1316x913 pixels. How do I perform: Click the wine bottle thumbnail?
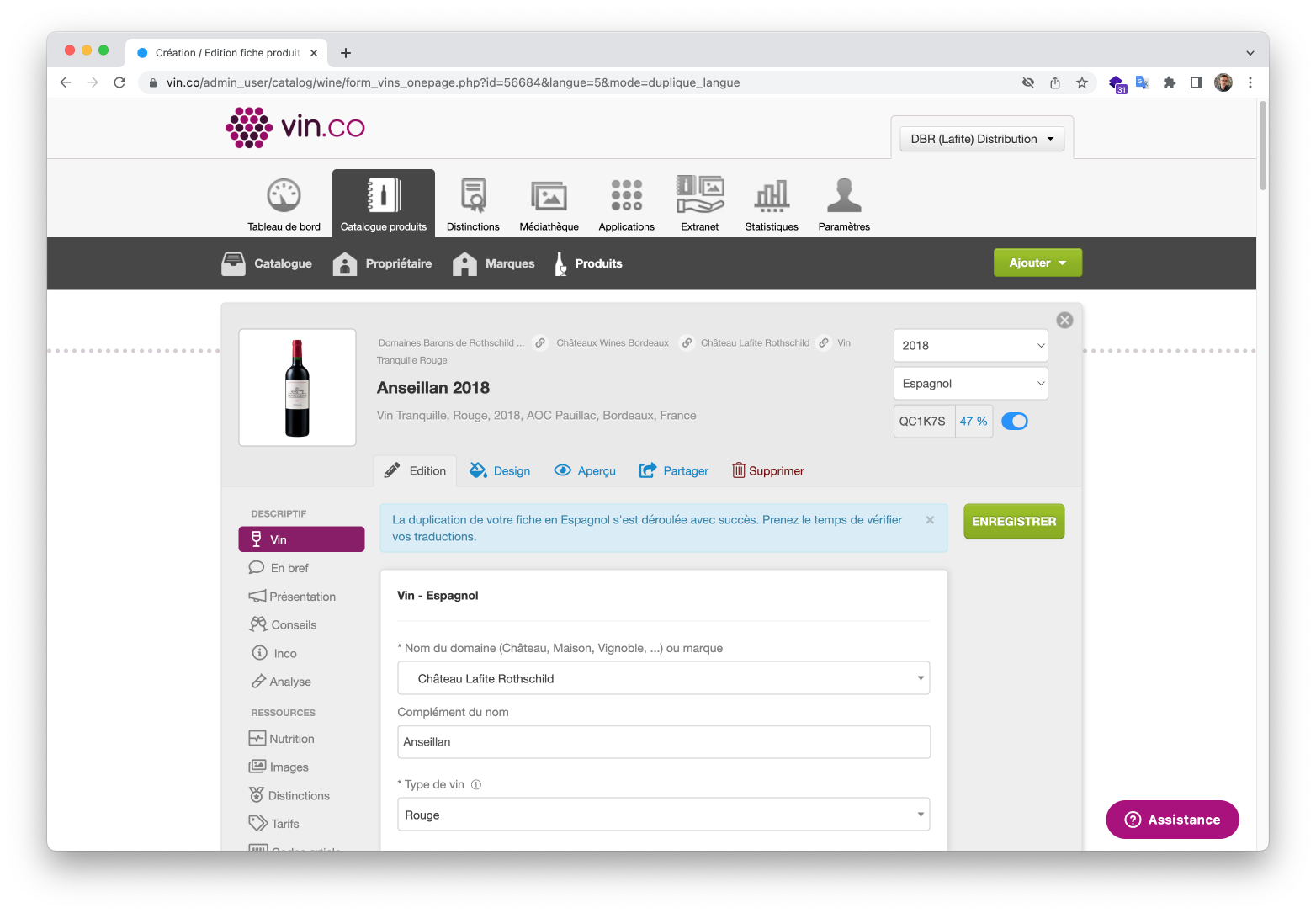(x=297, y=387)
